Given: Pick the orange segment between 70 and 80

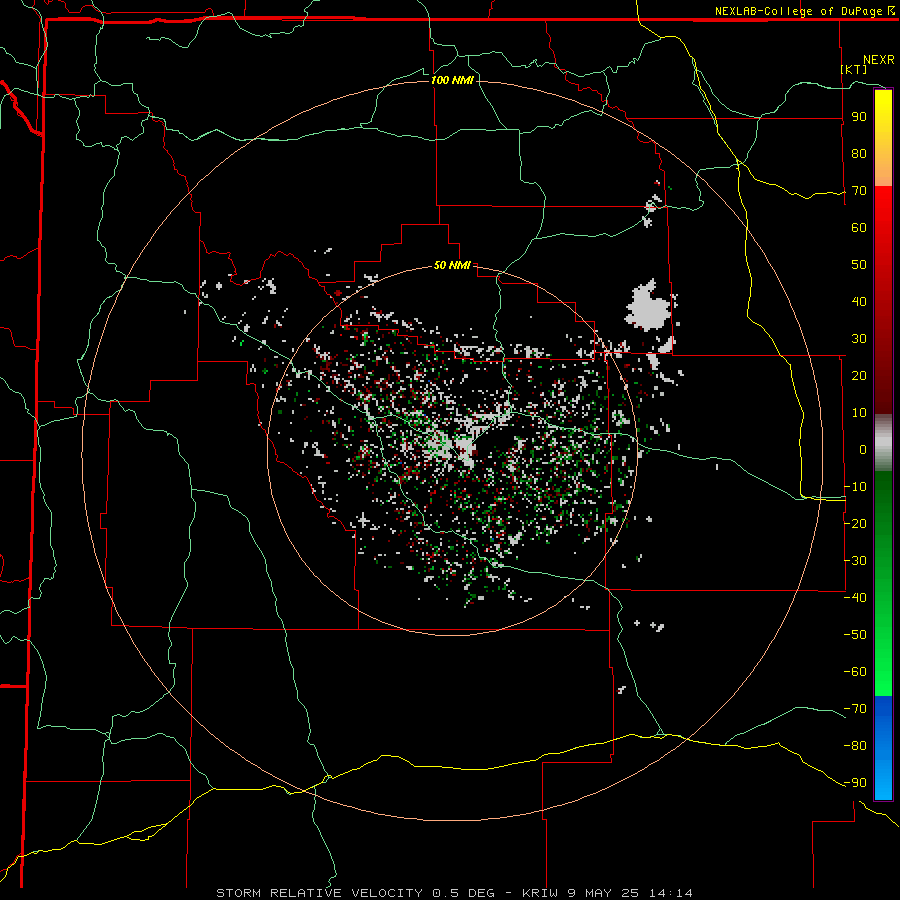Looking at the screenshot, I should point(883,170).
